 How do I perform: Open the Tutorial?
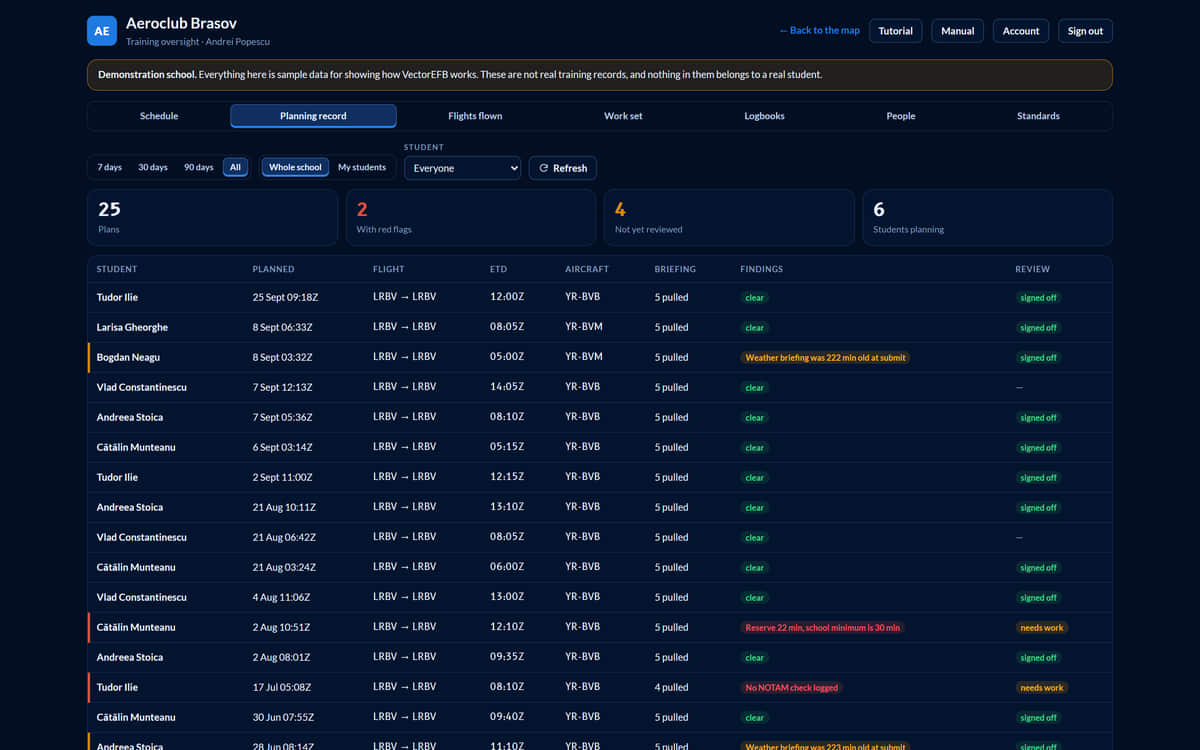[895, 31]
